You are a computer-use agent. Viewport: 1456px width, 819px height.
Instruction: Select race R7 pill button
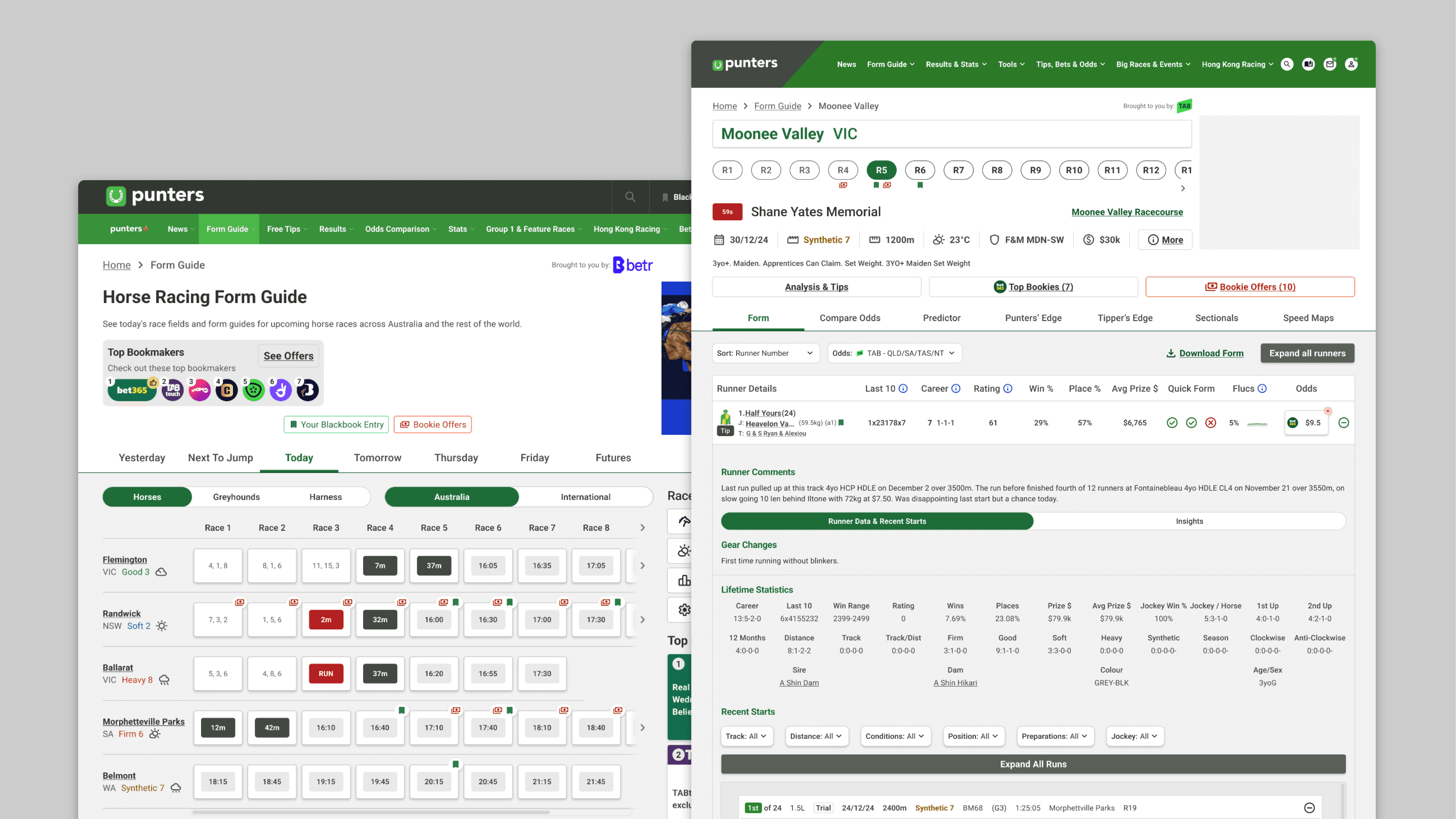pyautogui.click(x=959, y=170)
